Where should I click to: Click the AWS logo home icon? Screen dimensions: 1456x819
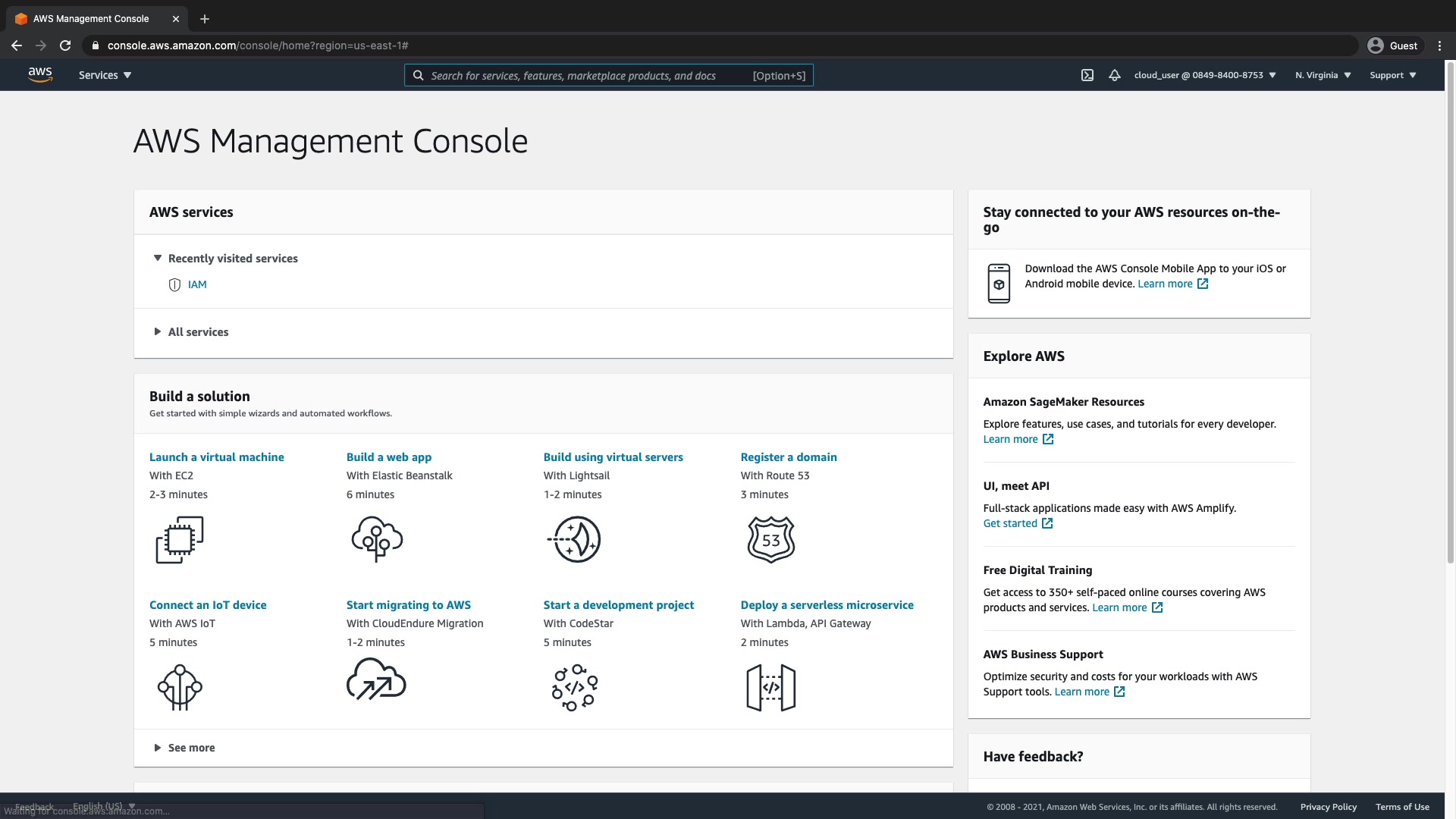40,74
